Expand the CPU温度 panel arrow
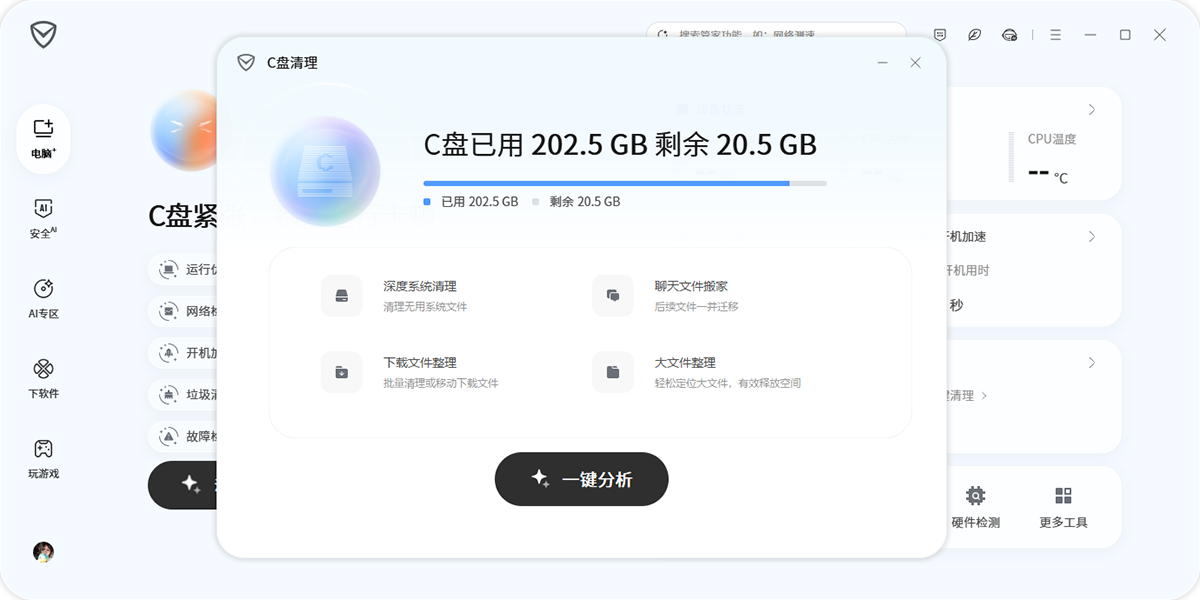Viewport: 1200px width, 600px height. 1093,109
